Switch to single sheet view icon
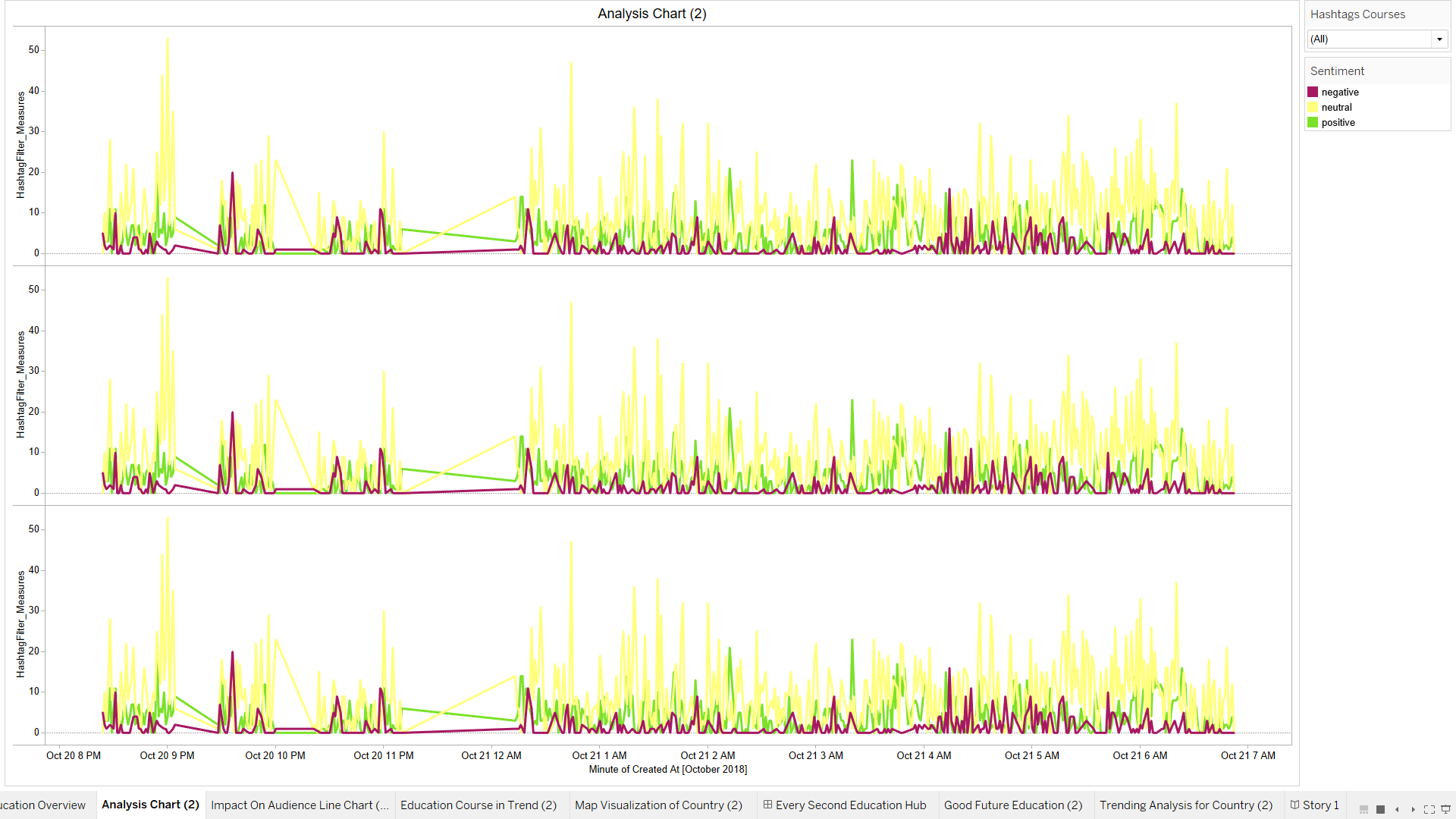Viewport: 1456px width, 819px height. (x=1380, y=809)
